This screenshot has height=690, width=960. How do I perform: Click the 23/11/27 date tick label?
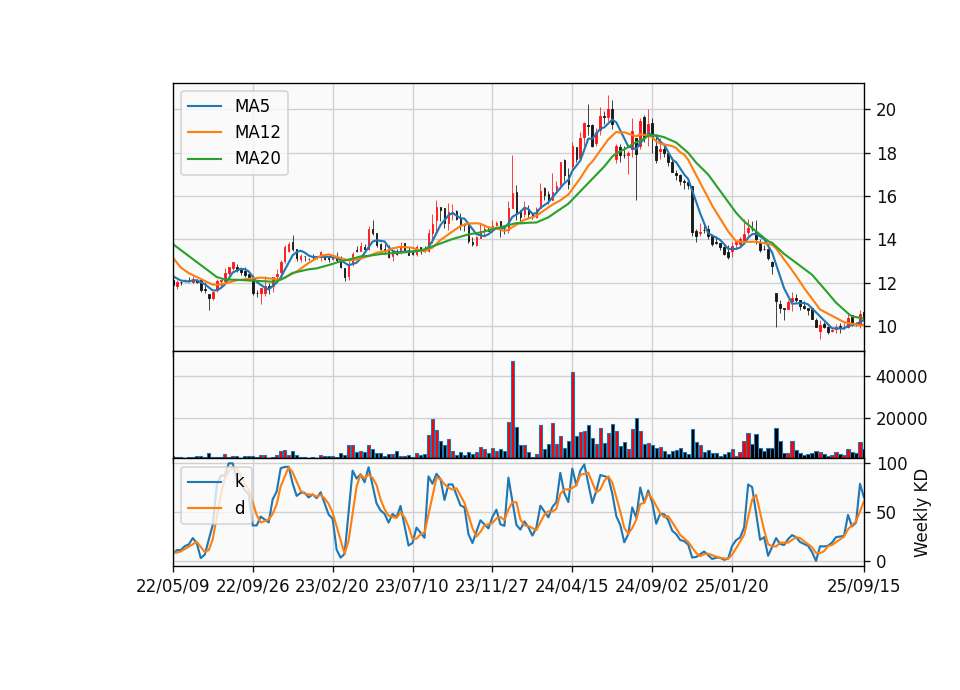click(492, 587)
